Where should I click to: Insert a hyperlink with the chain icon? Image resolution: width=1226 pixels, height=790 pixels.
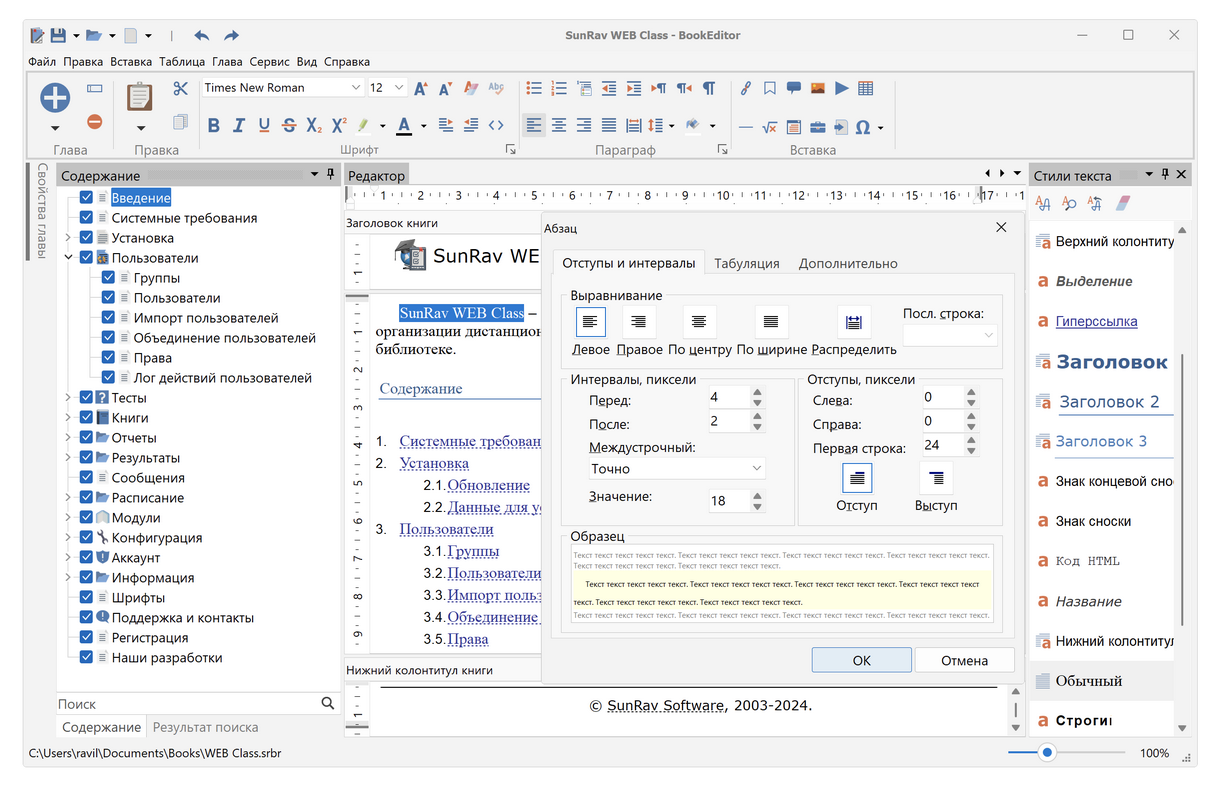(745, 88)
